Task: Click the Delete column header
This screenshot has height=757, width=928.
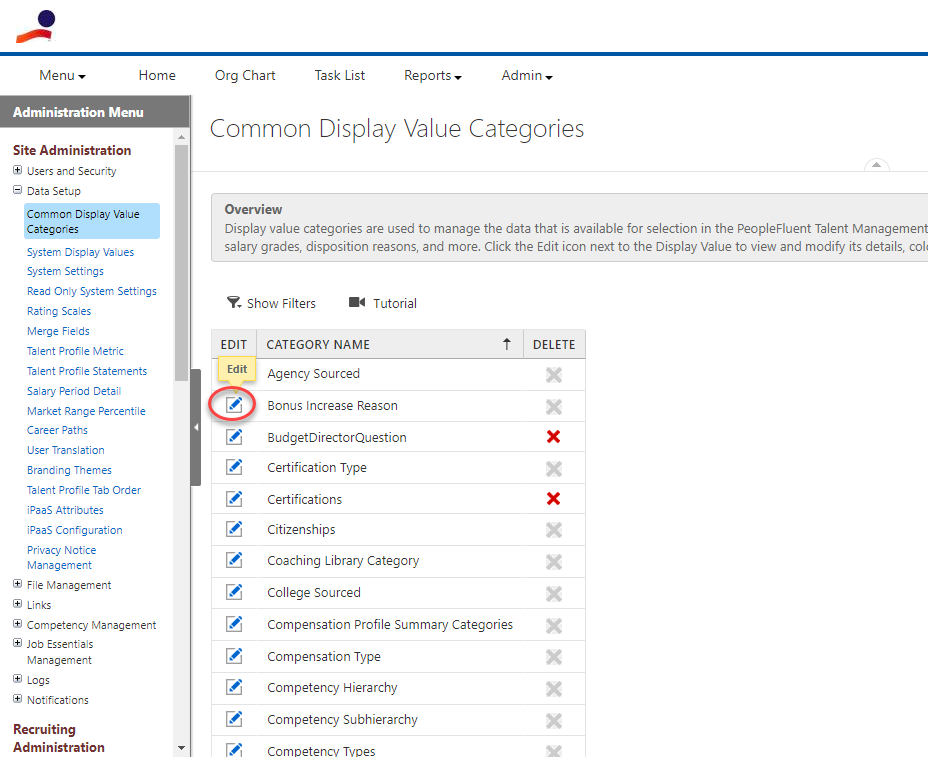Action: (x=554, y=344)
